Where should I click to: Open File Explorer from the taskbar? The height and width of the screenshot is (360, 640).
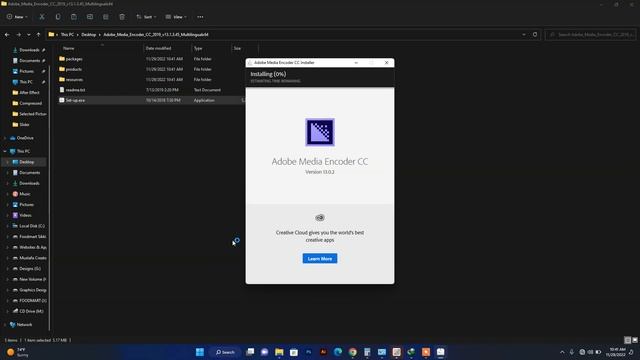[279, 352]
